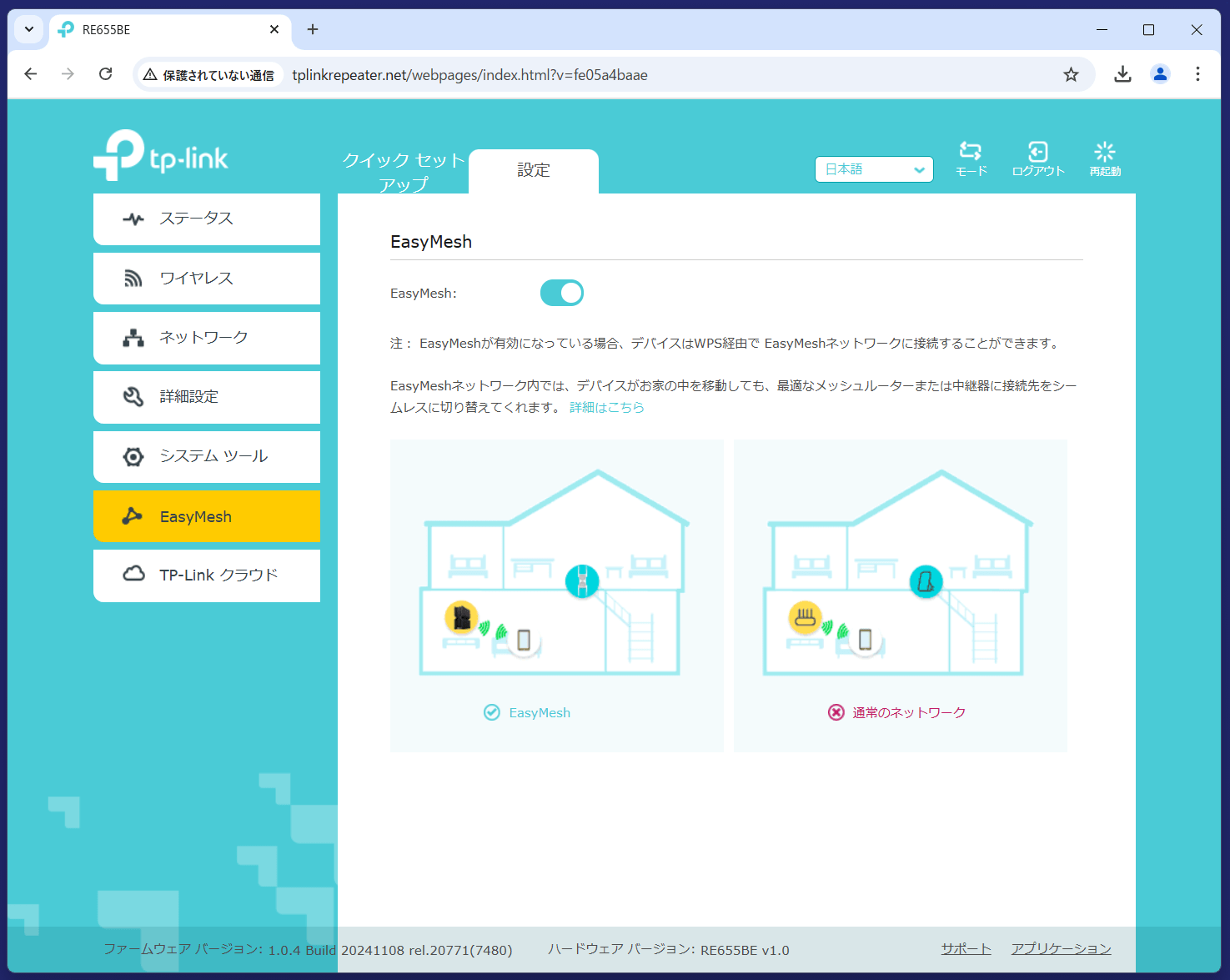This screenshot has width=1230, height=980.
Task: Click the EasyMesh section heading
Action: (x=431, y=242)
